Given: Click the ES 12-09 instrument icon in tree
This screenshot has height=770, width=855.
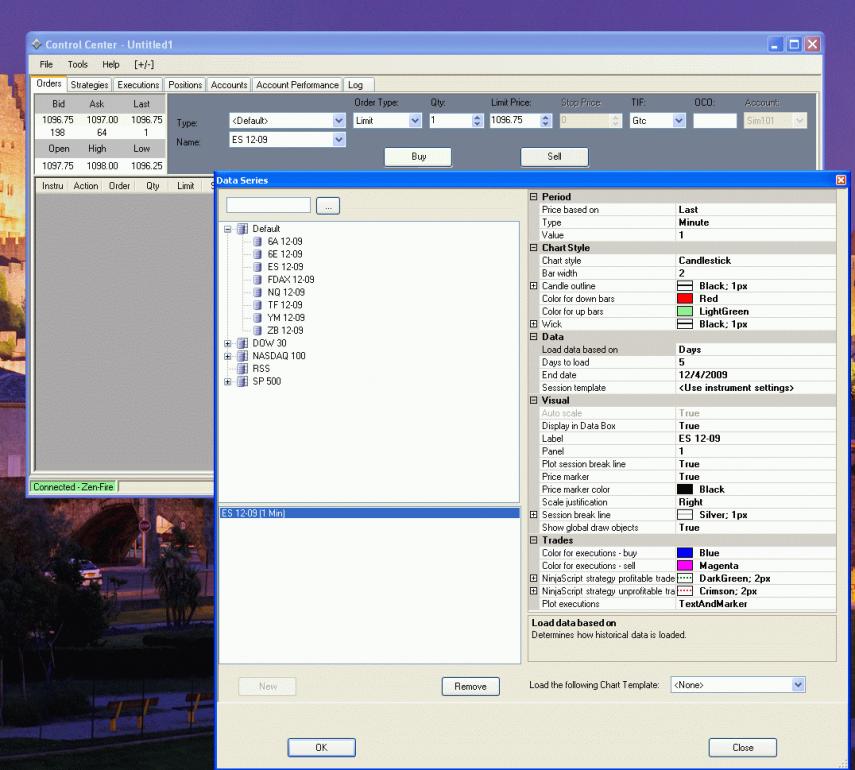Looking at the screenshot, I should (258, 267).
